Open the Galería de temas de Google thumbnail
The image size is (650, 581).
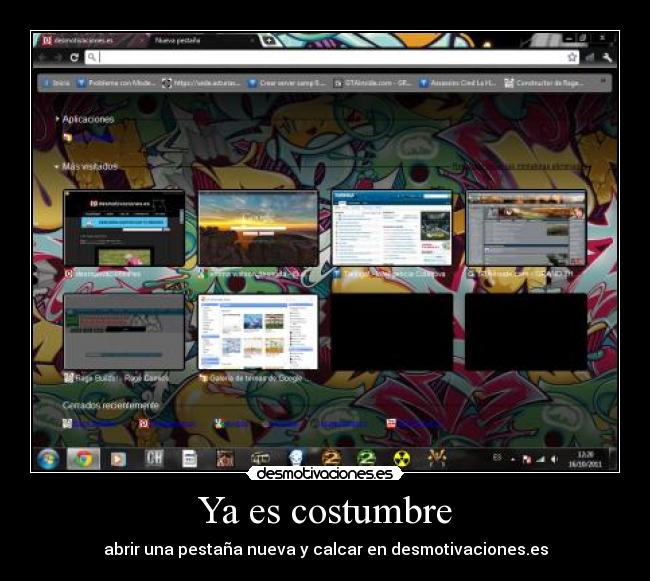(x=258, y=332)
